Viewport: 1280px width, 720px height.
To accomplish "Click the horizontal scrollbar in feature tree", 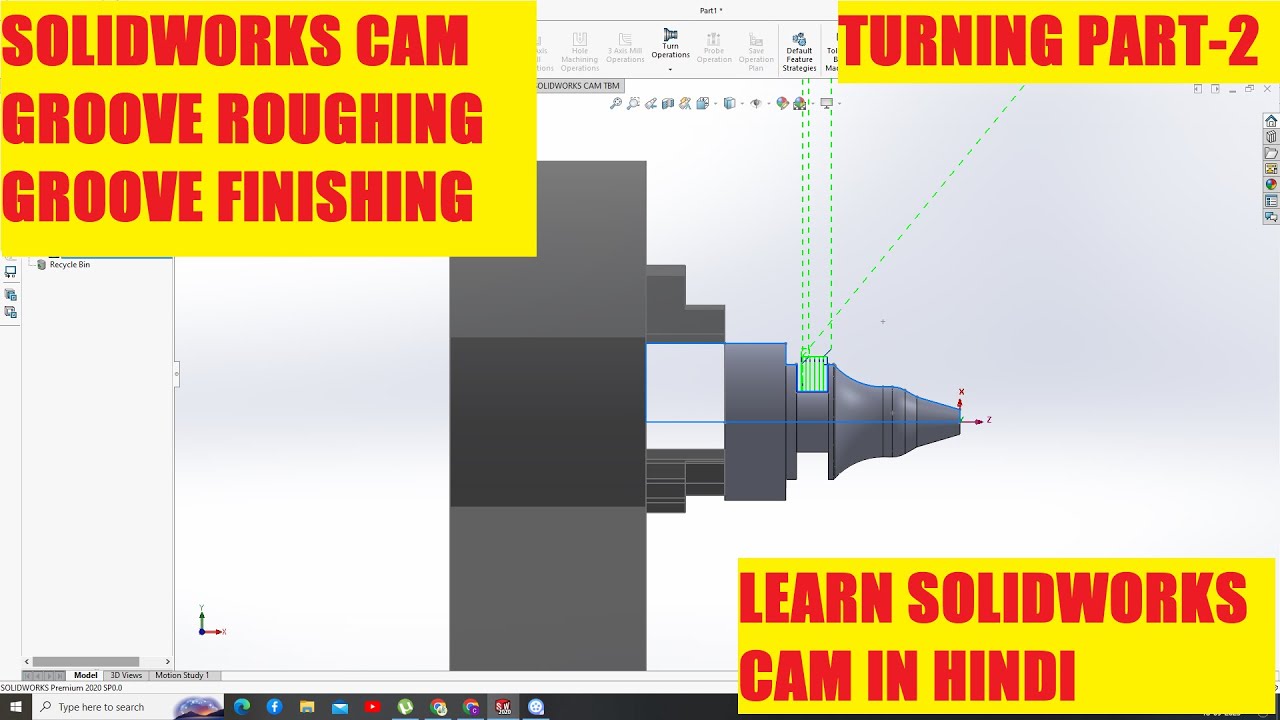I will pos(86,662).
